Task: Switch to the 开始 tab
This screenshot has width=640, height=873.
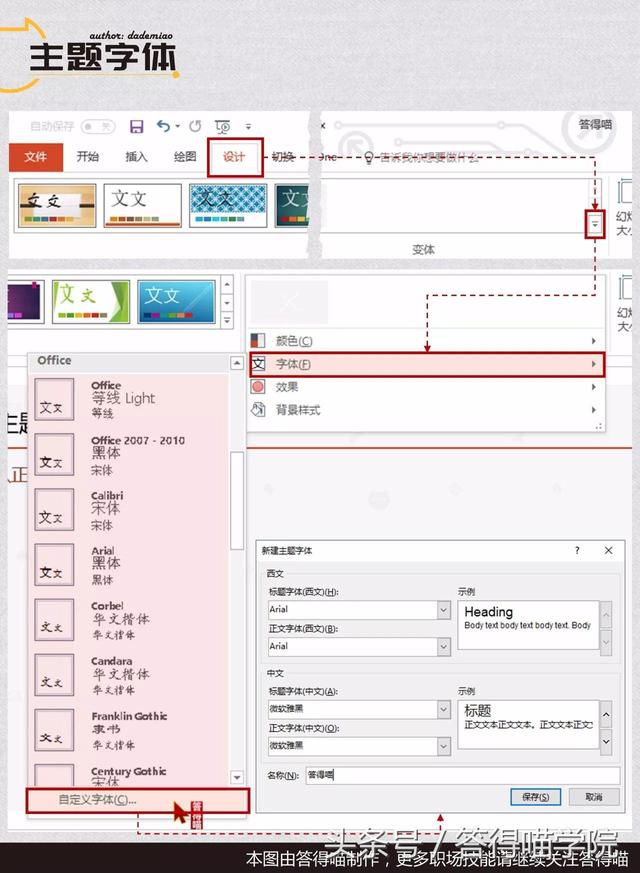Action: [87, 157]
